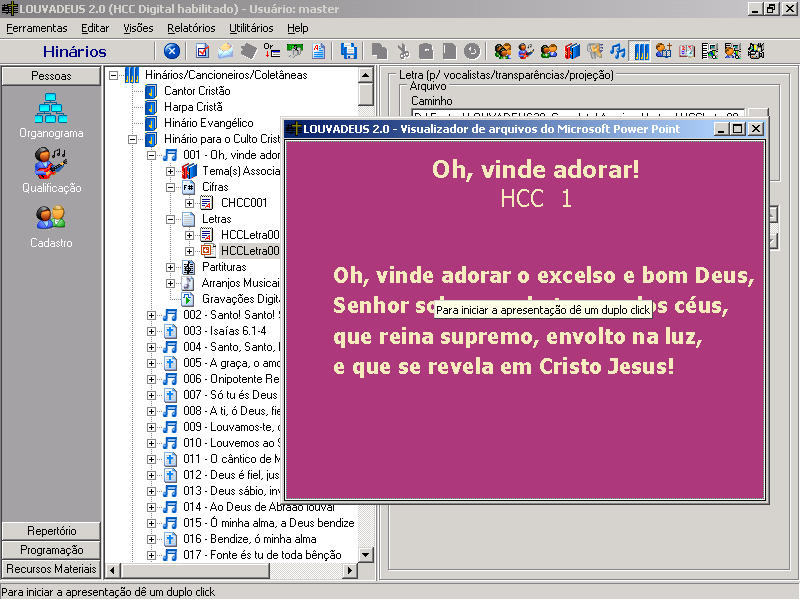This screenshot has width=800, height=600.
Task: Select the CHCC001 tree item
Action: (x=244, y=203)
